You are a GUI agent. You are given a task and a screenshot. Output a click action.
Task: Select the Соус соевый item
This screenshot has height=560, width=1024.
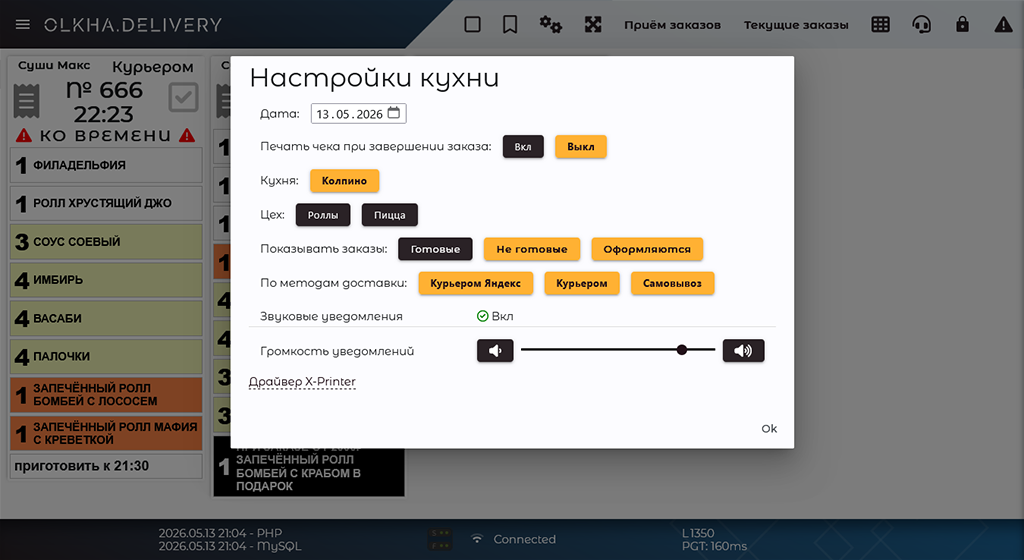106,241
